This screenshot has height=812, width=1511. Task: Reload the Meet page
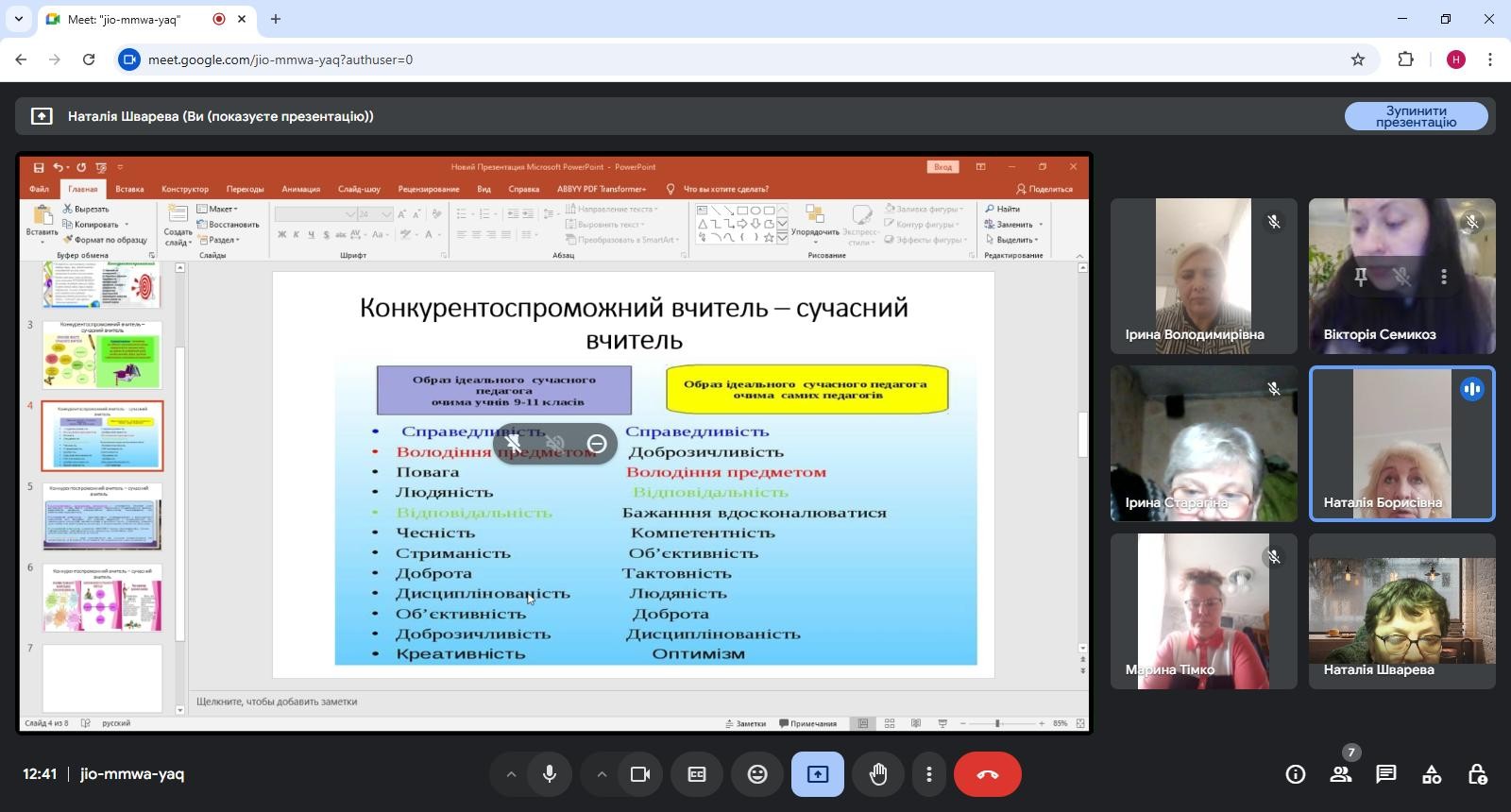[x=89, y=59]
